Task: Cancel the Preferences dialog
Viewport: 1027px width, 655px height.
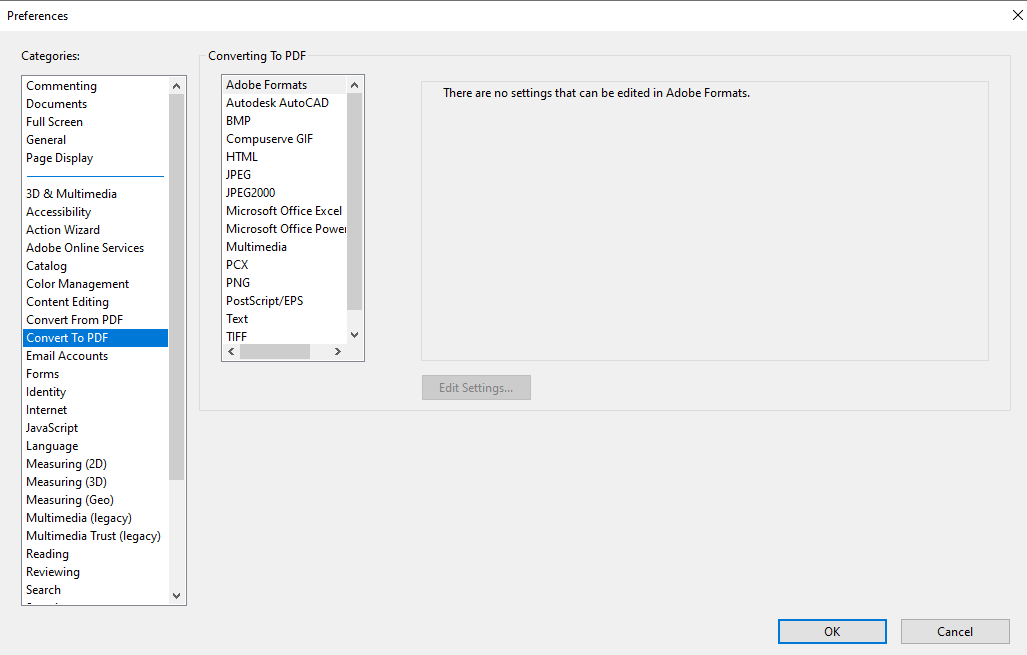Action: coord(955,631)
